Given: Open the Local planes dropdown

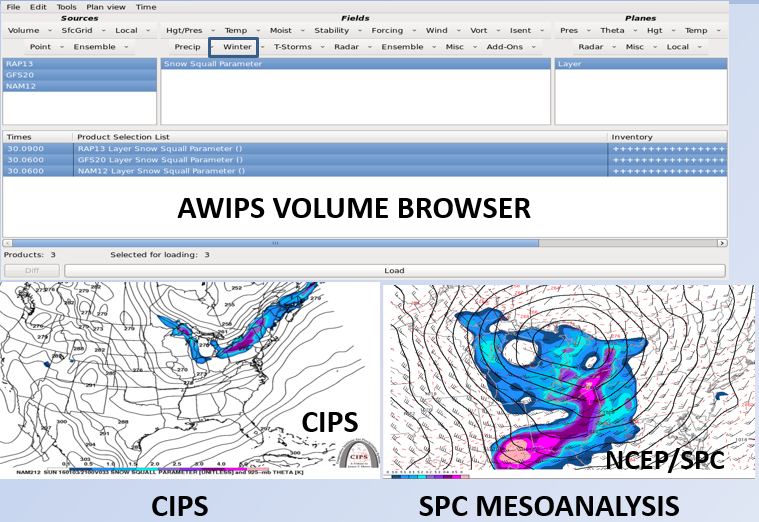Looking at the screenshot, I should [x=683, y=47].
